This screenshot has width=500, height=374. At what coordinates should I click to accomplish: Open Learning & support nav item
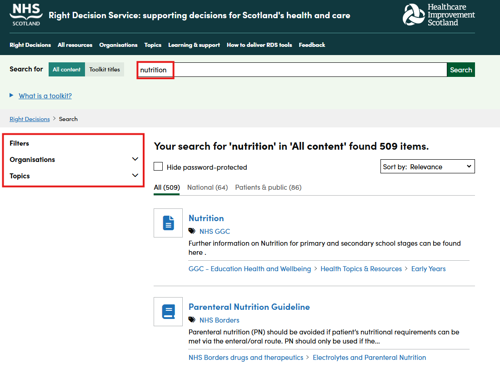tap(194, 45)
